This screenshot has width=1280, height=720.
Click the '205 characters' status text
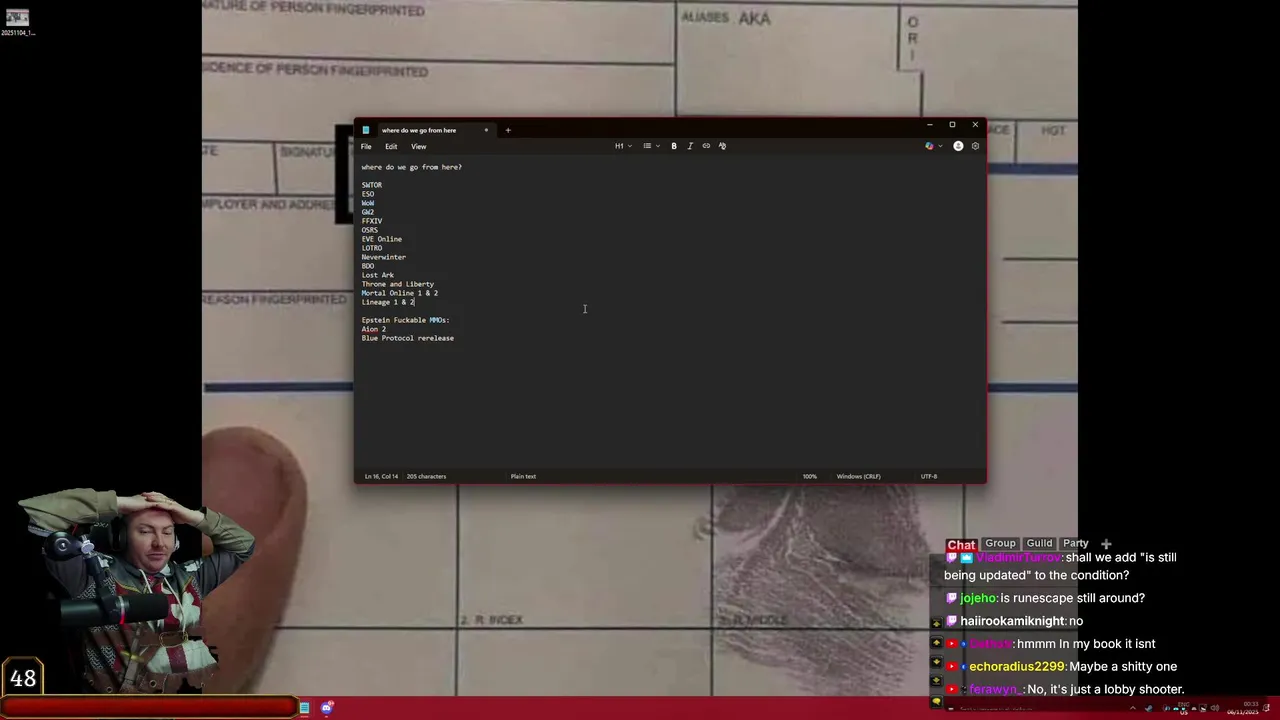[426, 476]
